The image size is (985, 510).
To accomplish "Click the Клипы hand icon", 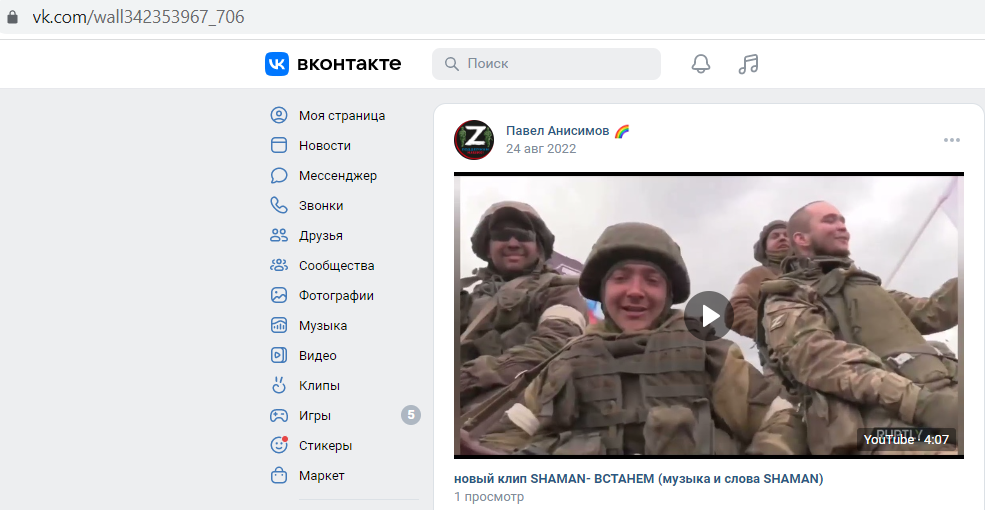I will pyautogui.click(x=278, y=386).
